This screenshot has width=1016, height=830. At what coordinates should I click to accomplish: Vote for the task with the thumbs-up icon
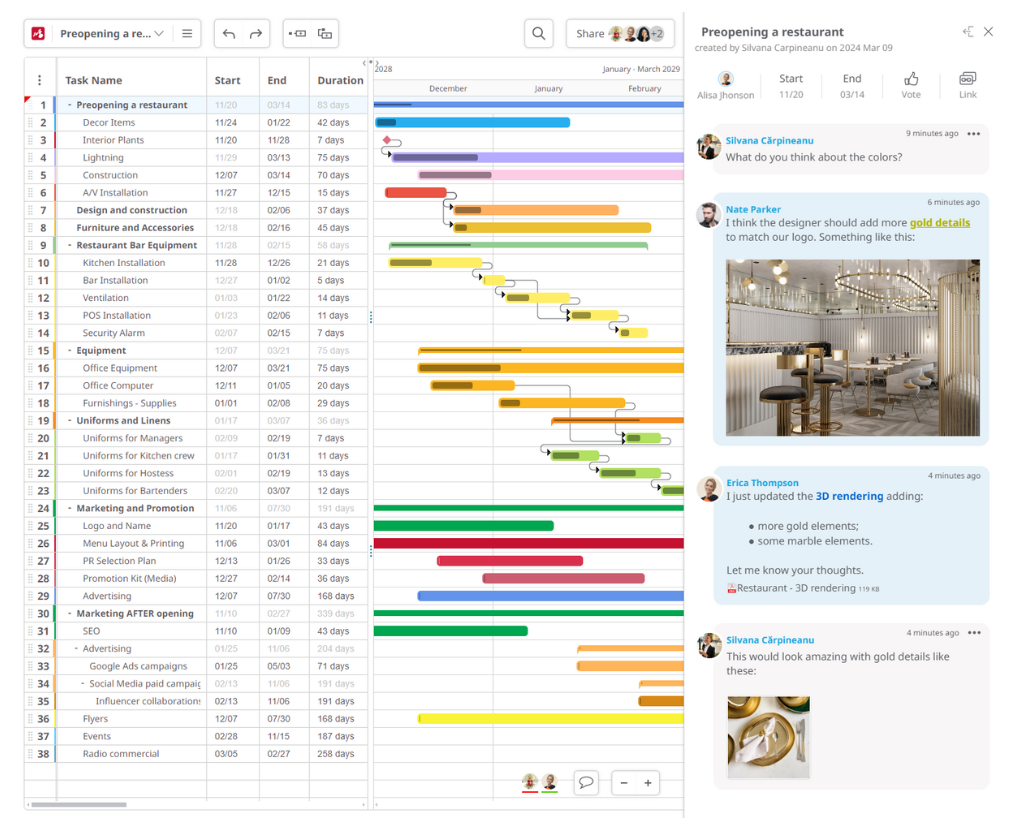(x=911, y=78)
